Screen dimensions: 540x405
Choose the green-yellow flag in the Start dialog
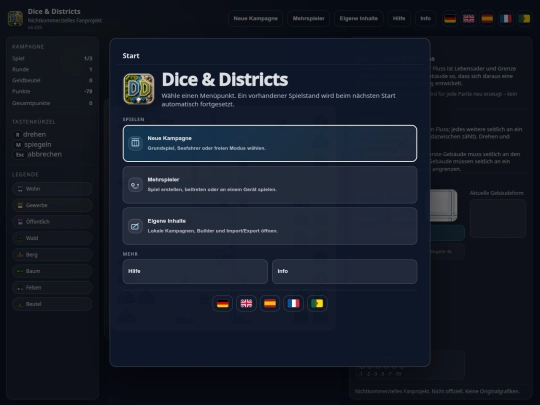point(317,303)
